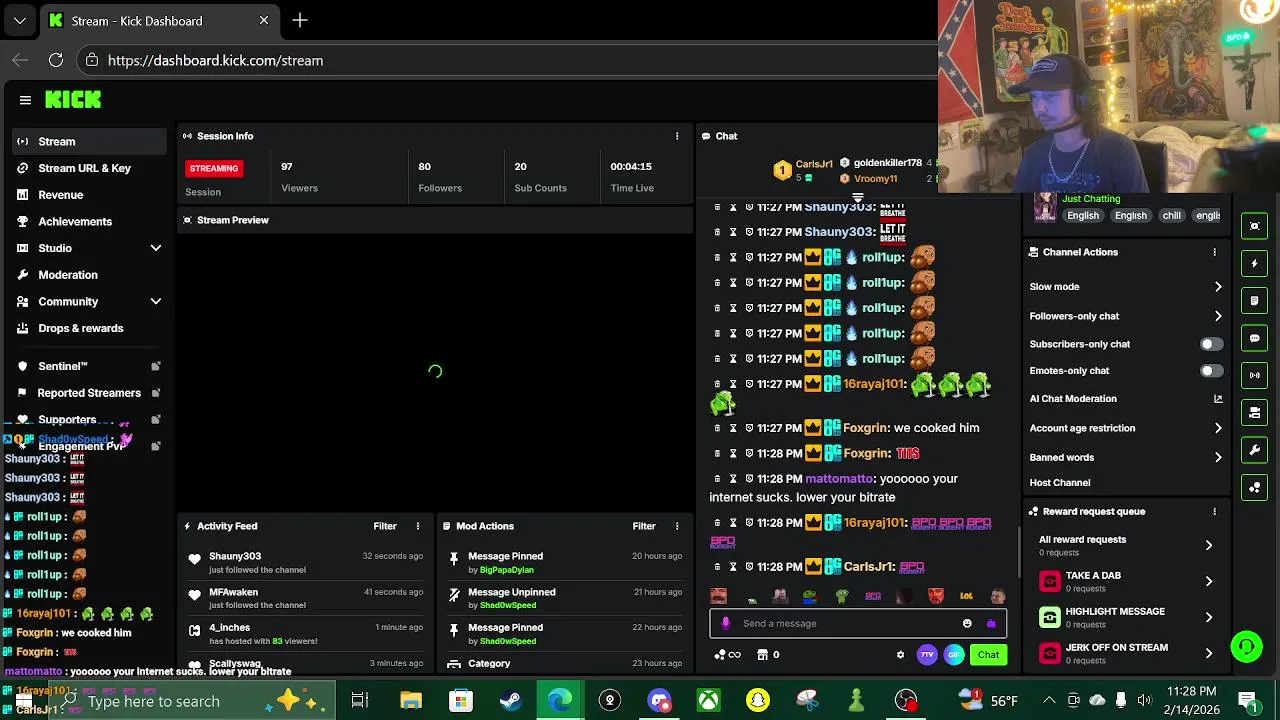Toggle Subscribers-only chat switch
Viewport: 1280px width, 720px height.
[1211, 344]
